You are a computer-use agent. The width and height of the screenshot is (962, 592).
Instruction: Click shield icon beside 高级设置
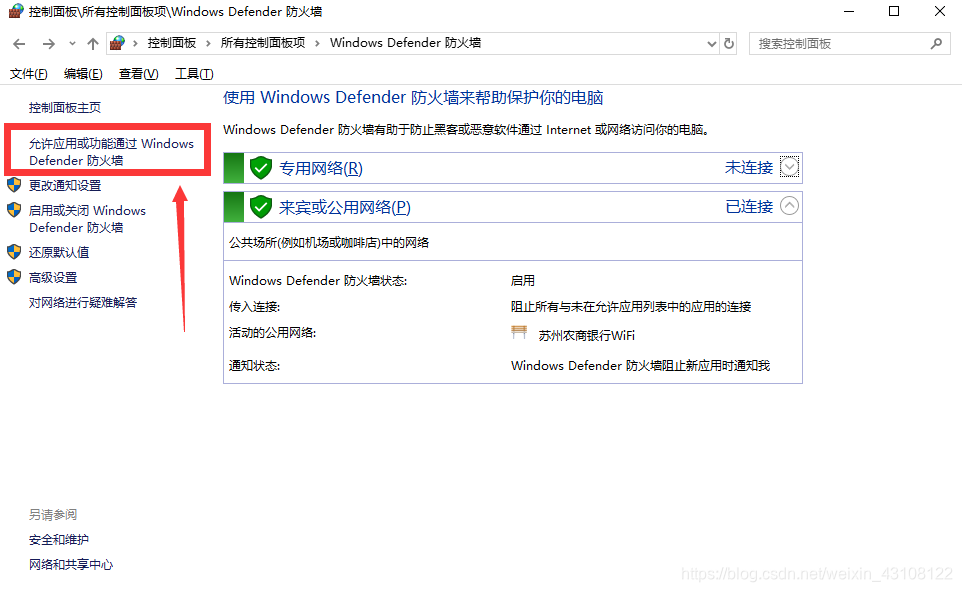[x=14, y=277]
